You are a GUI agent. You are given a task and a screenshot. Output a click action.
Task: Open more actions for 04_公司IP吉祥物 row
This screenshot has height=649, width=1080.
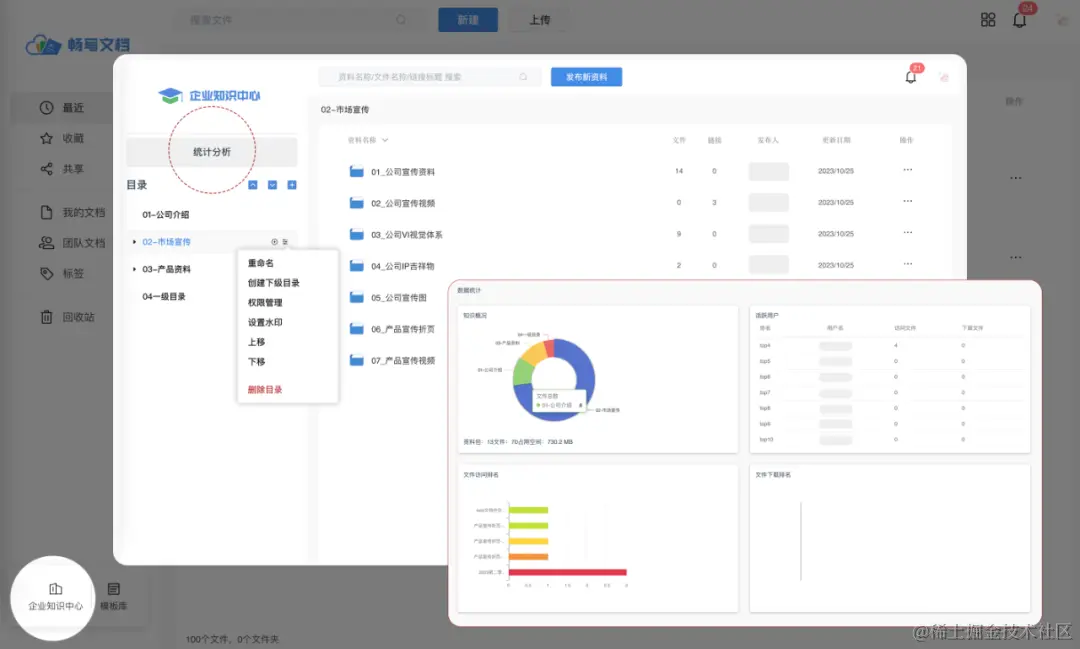click(x=908, y=264)
